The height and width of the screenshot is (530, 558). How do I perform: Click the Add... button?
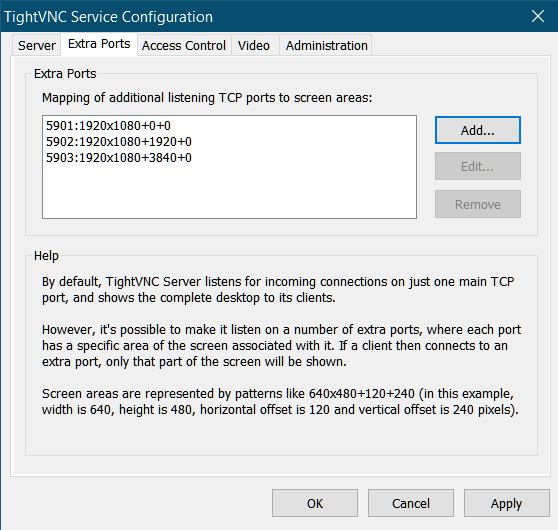pyautogui.click(x=478, y=130)
